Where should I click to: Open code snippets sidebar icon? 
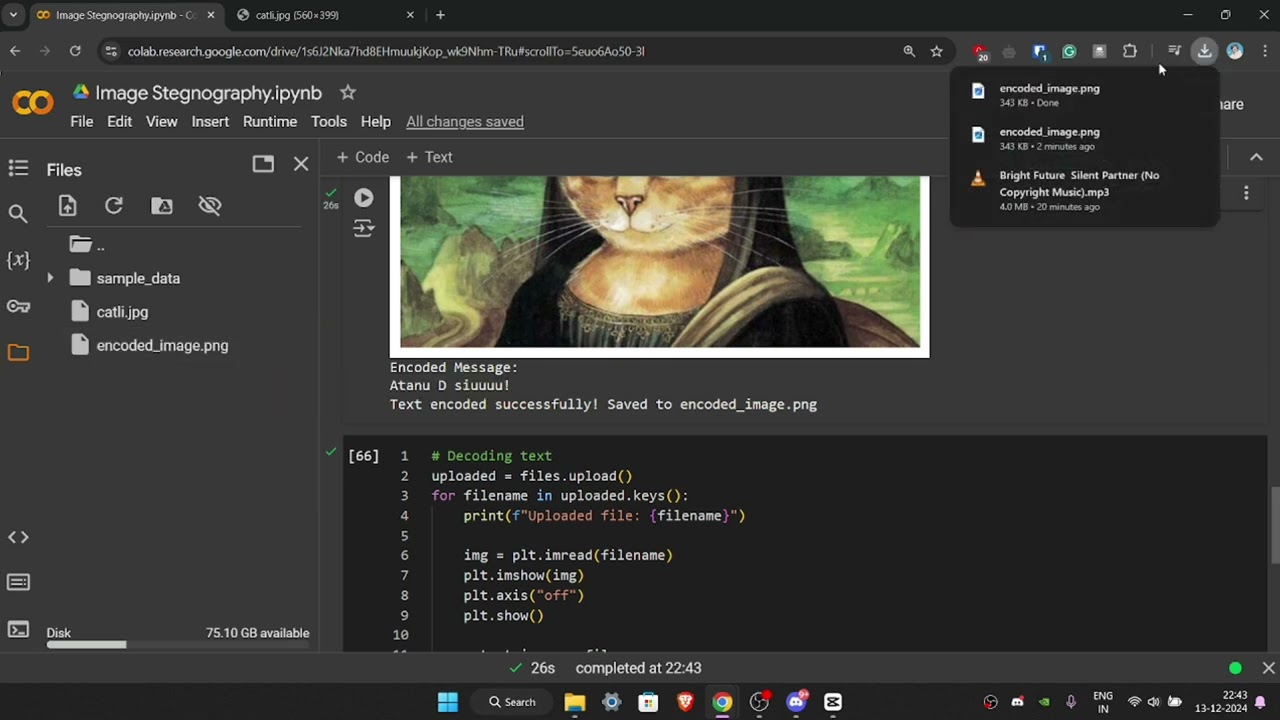pyautogui.click(x=18, y=537)
